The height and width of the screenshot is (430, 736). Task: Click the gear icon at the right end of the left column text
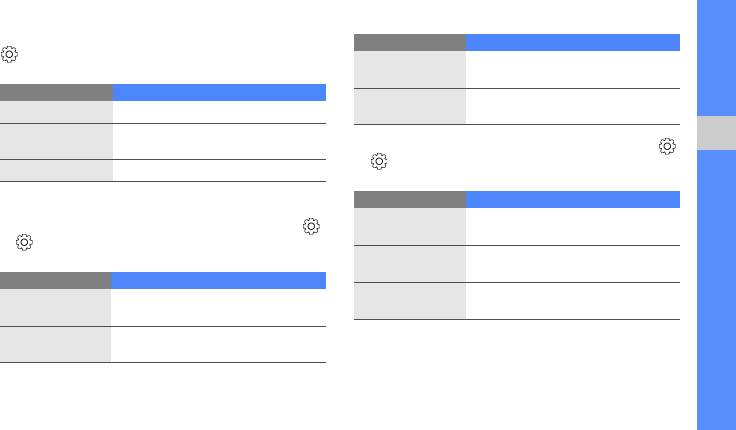[x=311, y=227]
